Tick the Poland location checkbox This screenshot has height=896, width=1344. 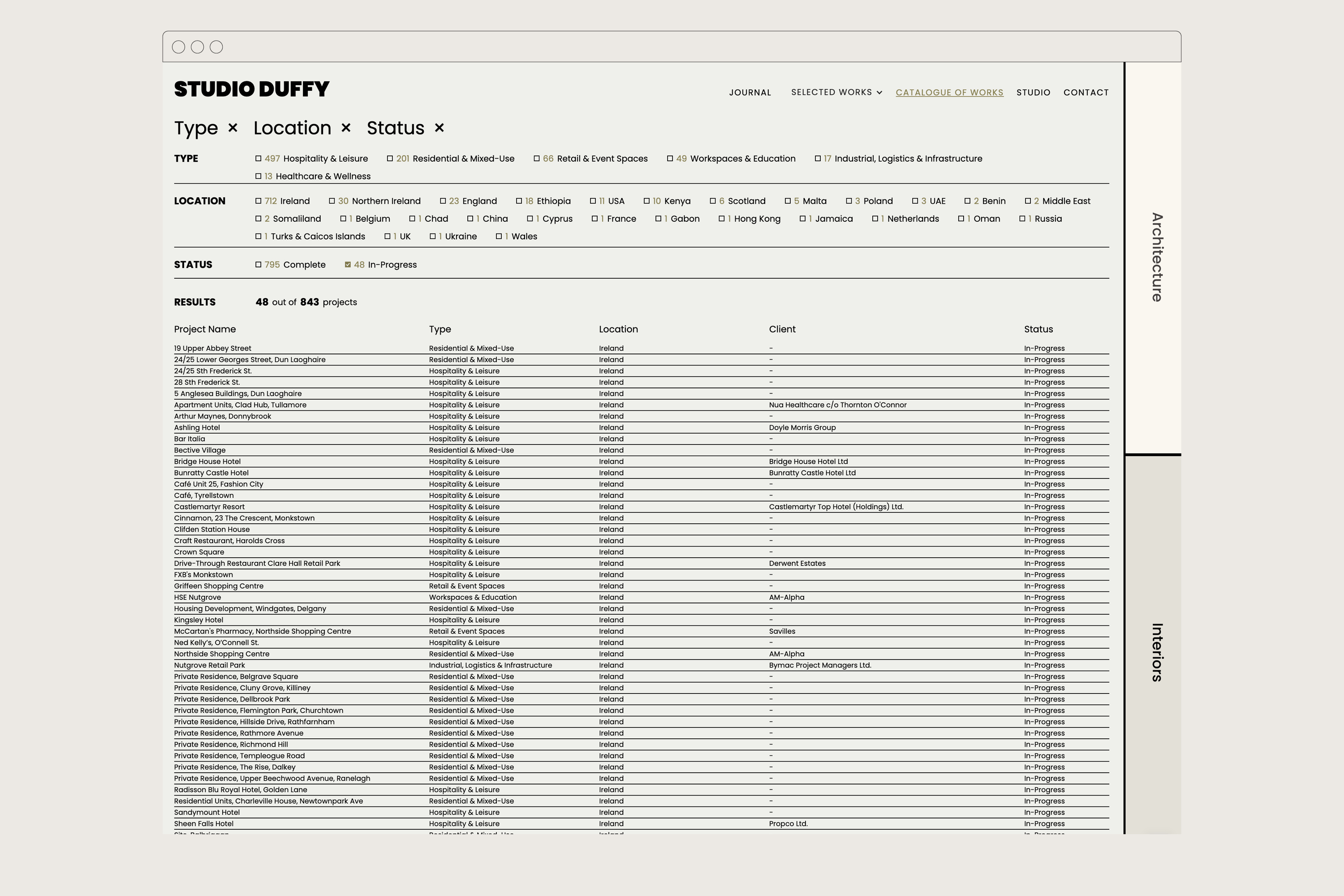click(849, 201)
